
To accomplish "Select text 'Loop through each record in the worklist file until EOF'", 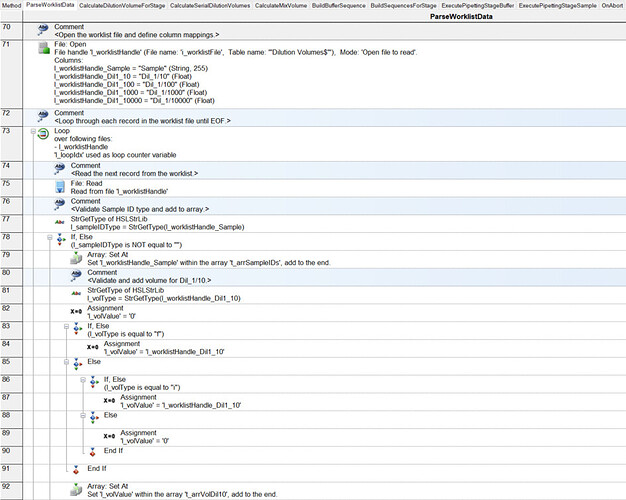I will coord(142,121).
